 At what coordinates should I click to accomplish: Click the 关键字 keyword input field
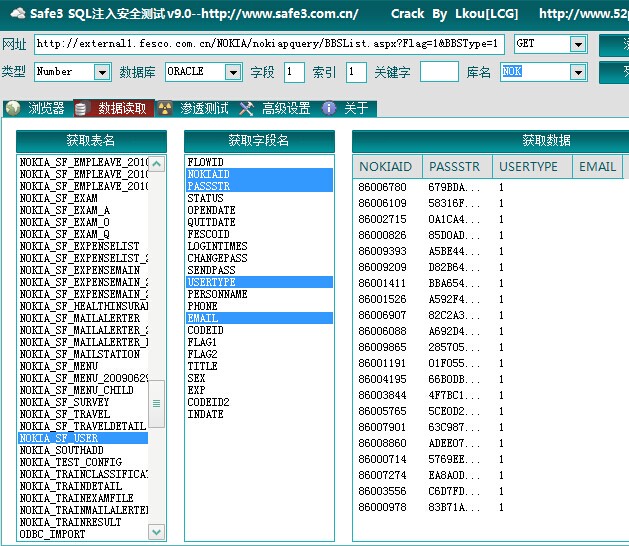(439, 72)
